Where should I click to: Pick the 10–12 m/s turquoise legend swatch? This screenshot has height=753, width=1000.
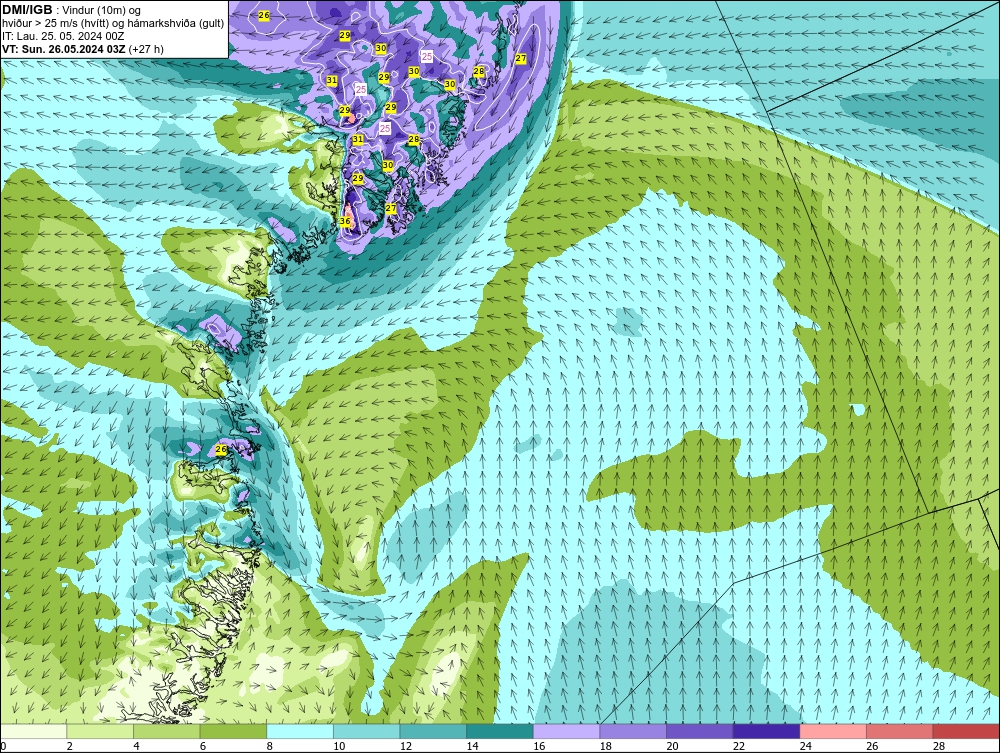click(367, 731)
